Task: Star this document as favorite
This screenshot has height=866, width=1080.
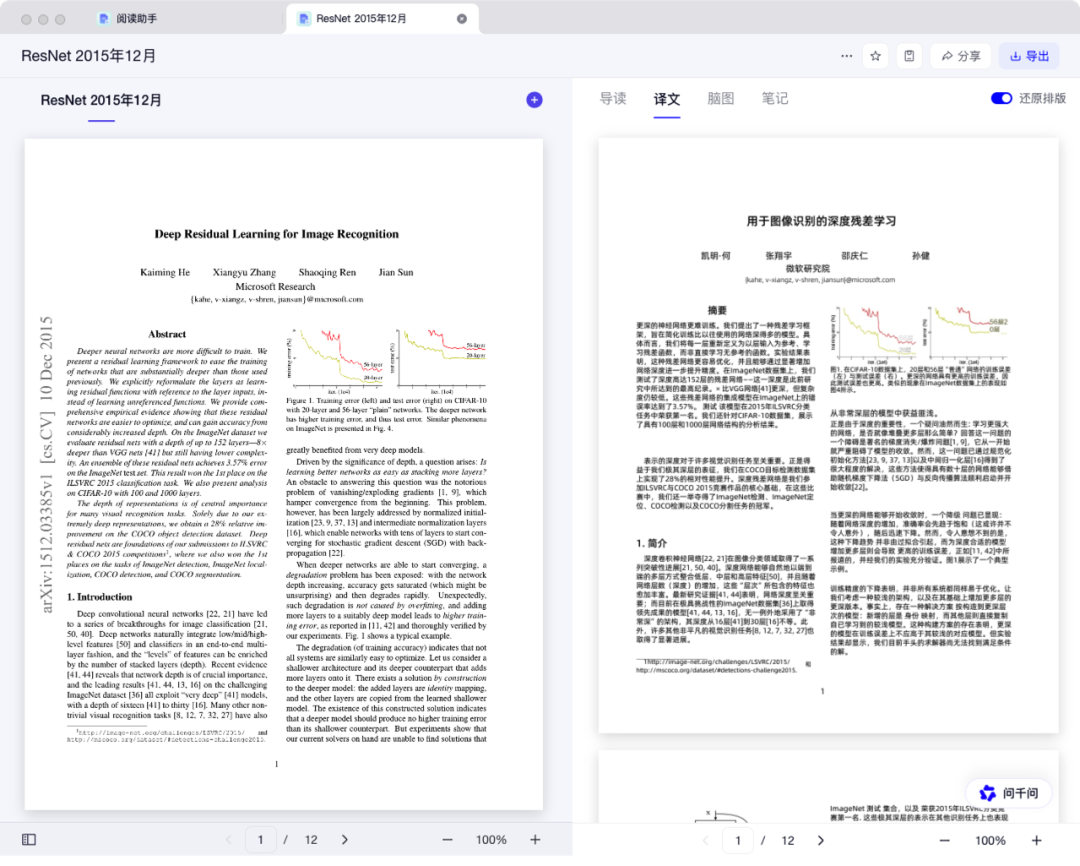Action: [x=875, y=56]
